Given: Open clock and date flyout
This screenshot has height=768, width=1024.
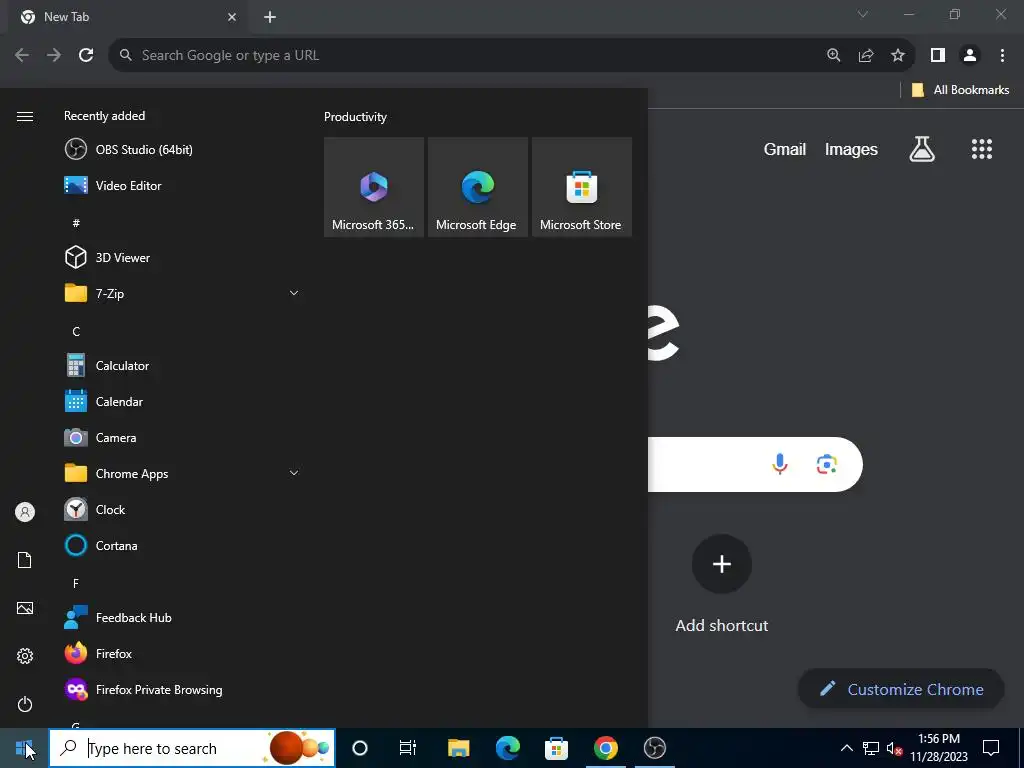Looking at the screenshot, I should pyautogui.click(x=939, y=748).
